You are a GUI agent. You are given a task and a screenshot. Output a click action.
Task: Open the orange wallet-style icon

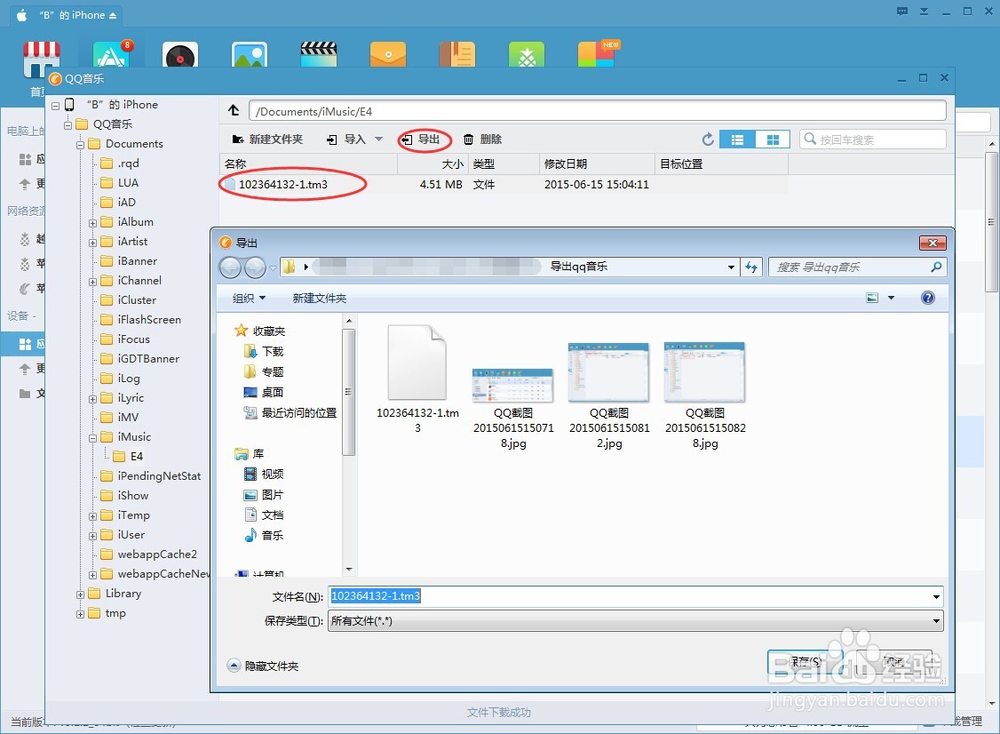[x=388, y=55]
